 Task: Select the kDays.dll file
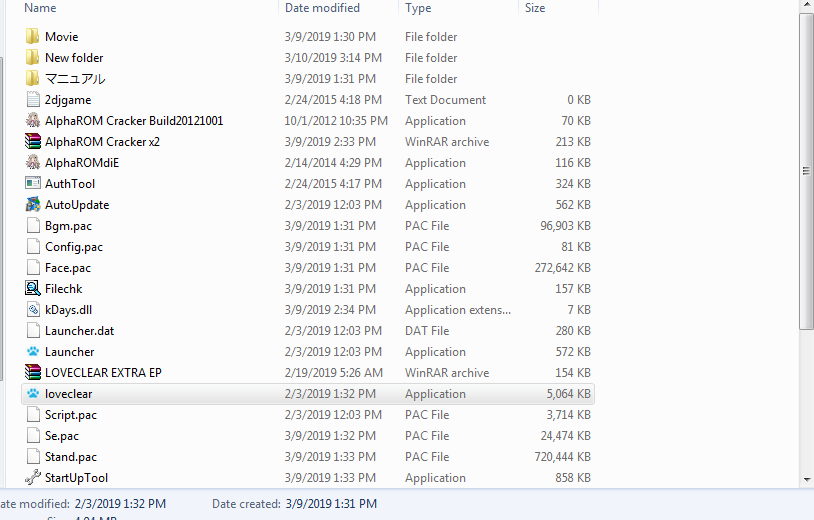pyautogui.click(x=68, y=310)
